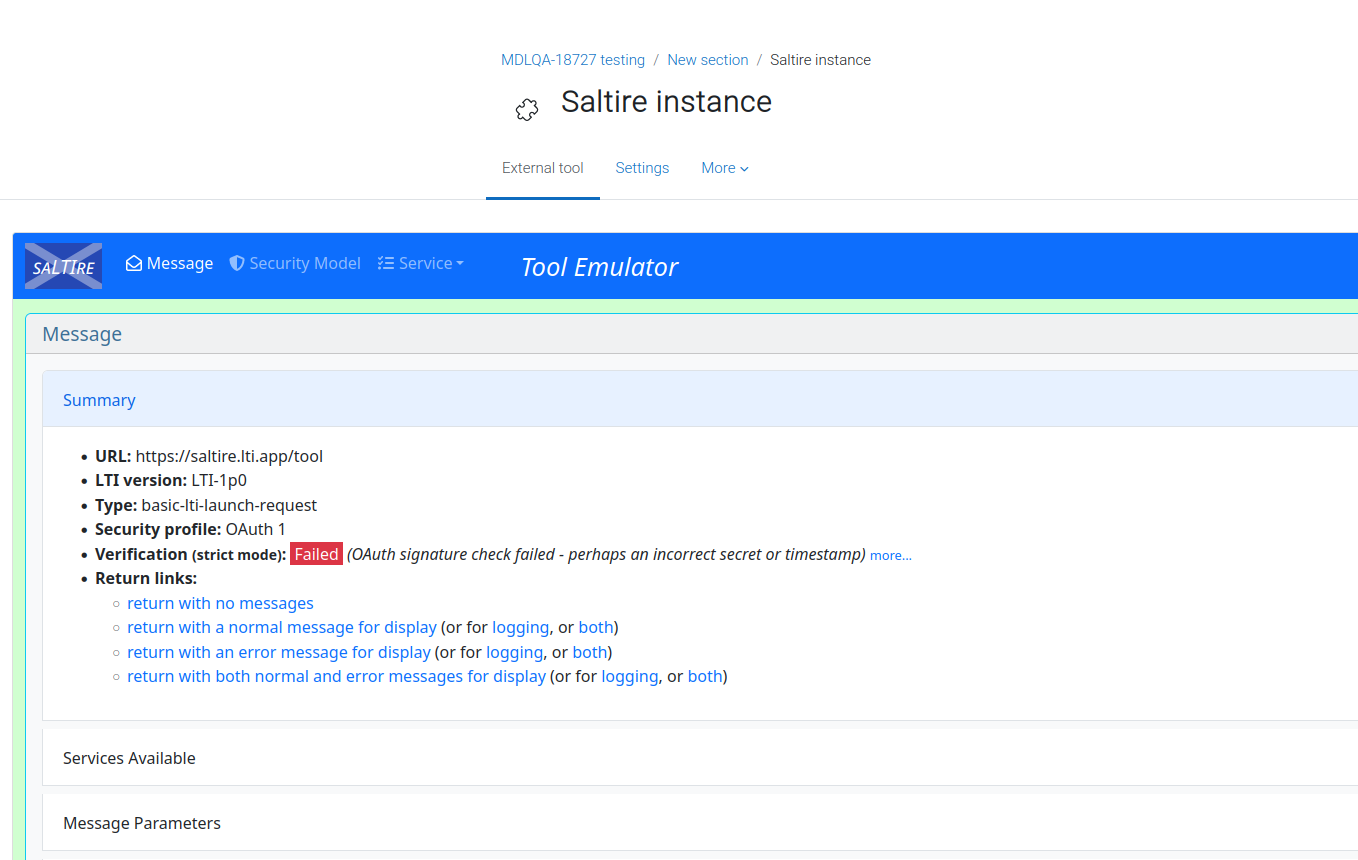Open the Security Model nav item
This screenshot has width=1358, height=860.
click(295, 263)
